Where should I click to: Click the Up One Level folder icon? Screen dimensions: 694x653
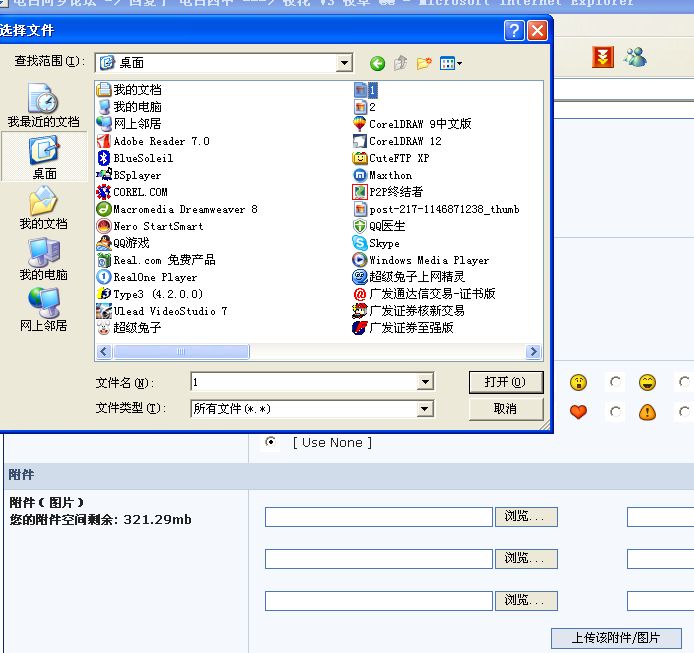click(x=400, y=63)
